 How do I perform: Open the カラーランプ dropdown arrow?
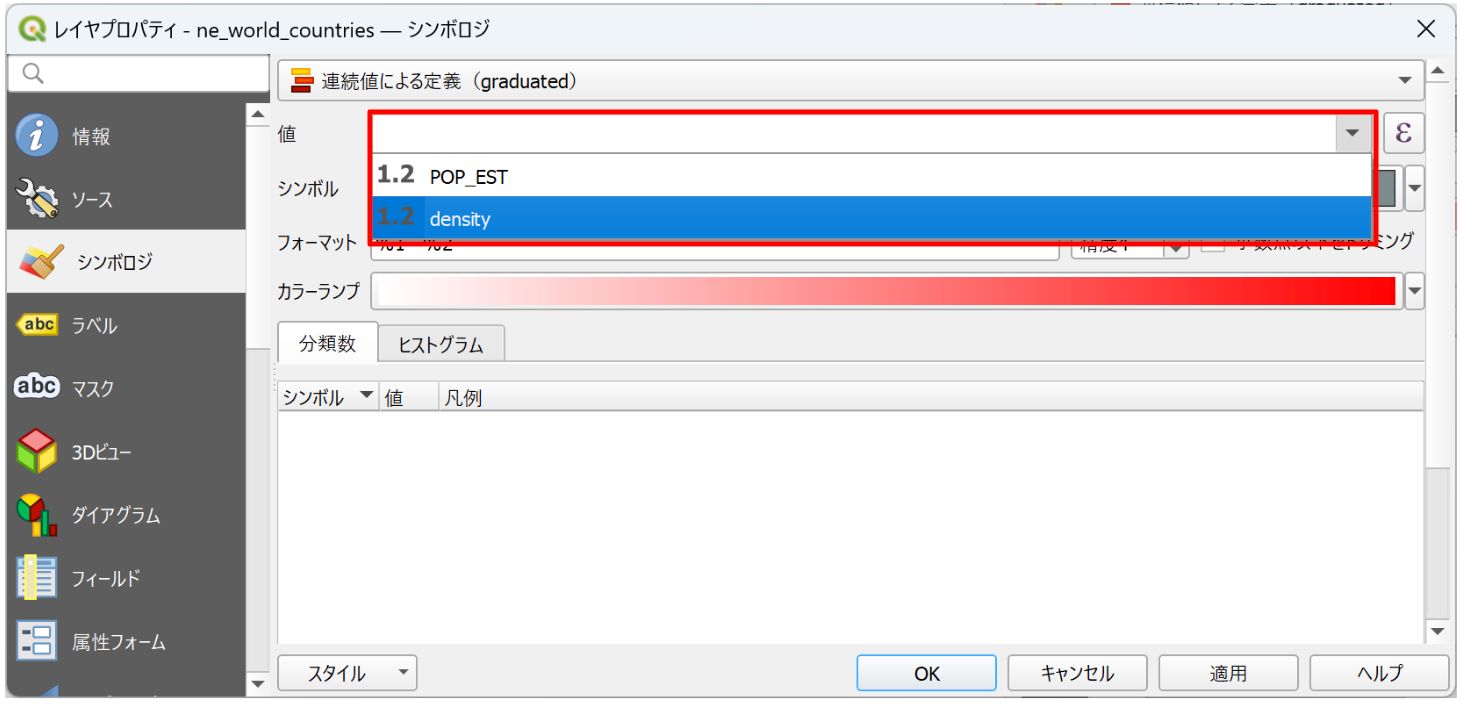tap(1414, 291)
